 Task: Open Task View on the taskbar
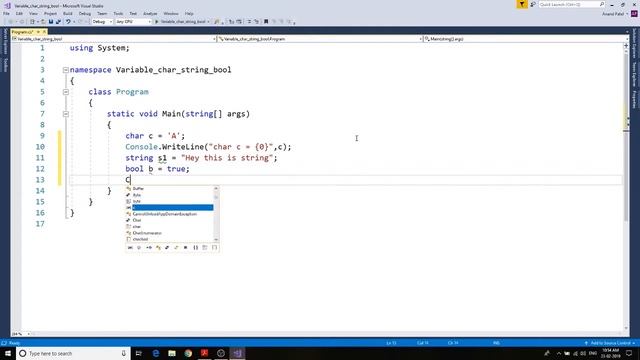[138, 353]
